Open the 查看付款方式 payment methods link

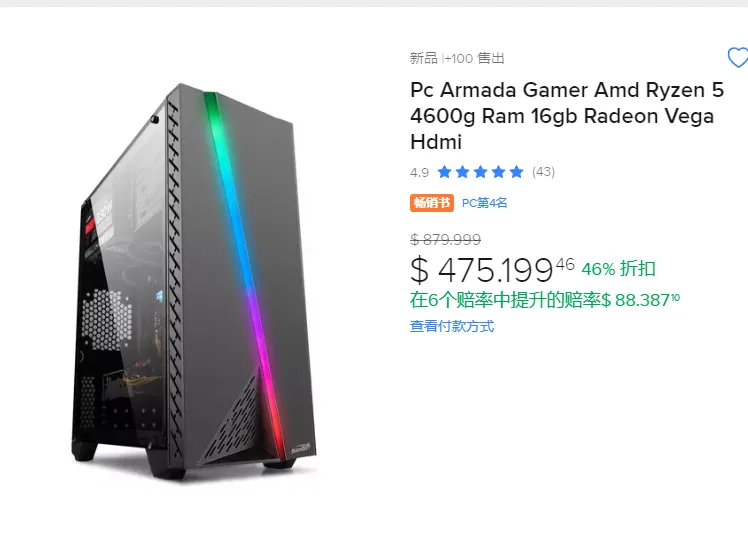coord(452,326)
